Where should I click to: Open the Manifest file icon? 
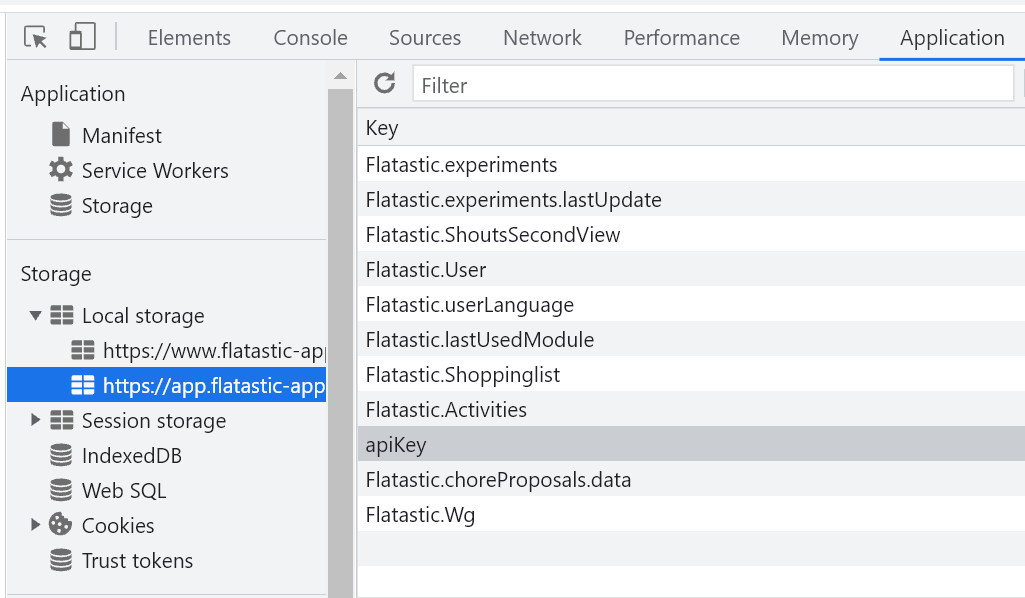point(61,135)
